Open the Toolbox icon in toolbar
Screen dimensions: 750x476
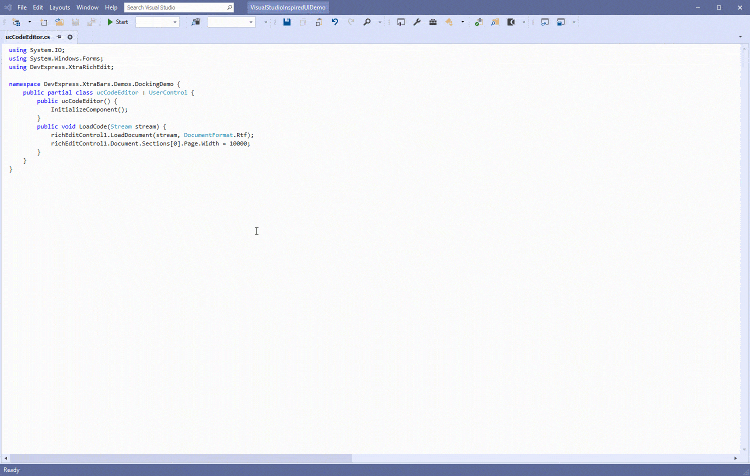(433, 21)
